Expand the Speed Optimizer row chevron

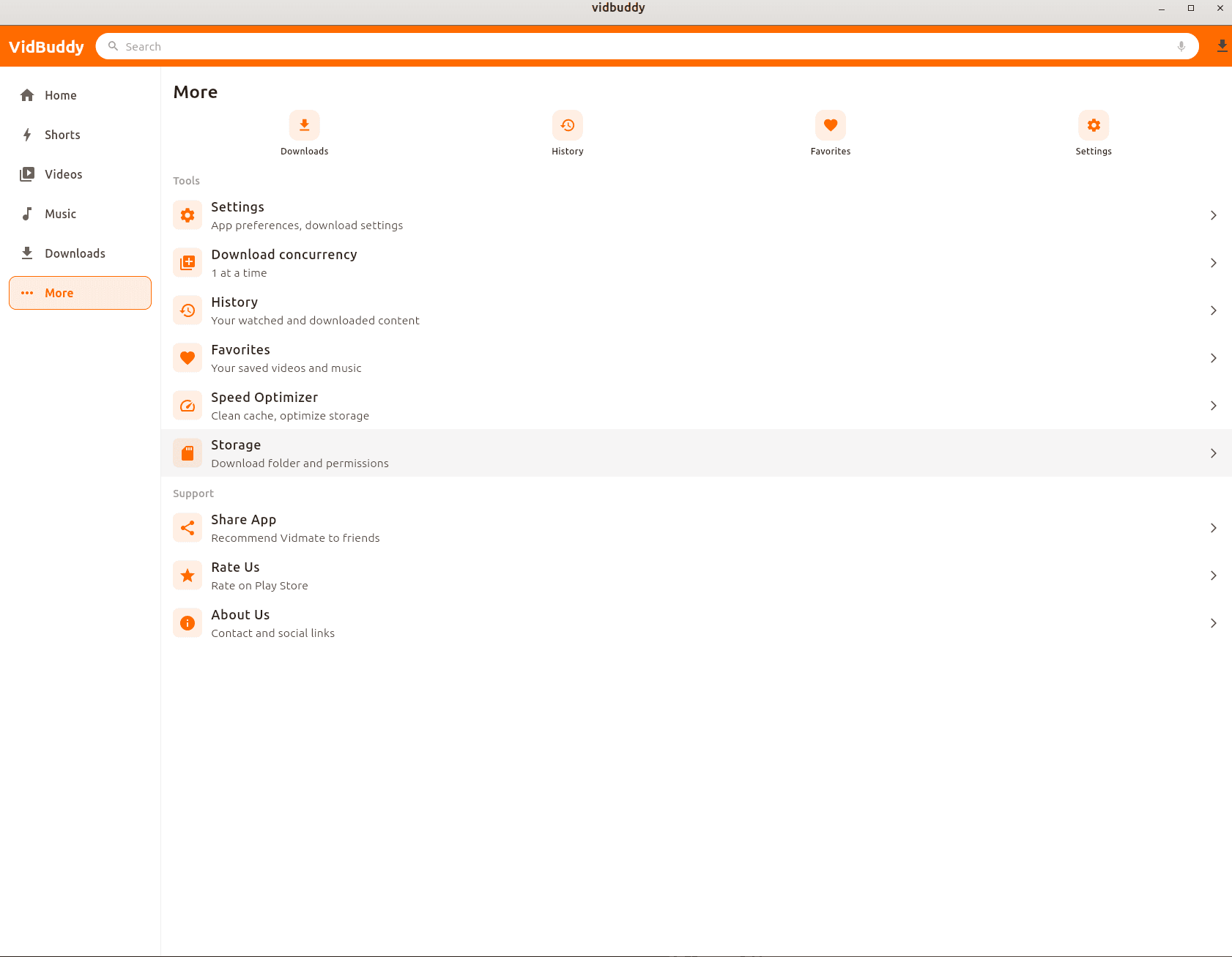[x=1214, y=406]
